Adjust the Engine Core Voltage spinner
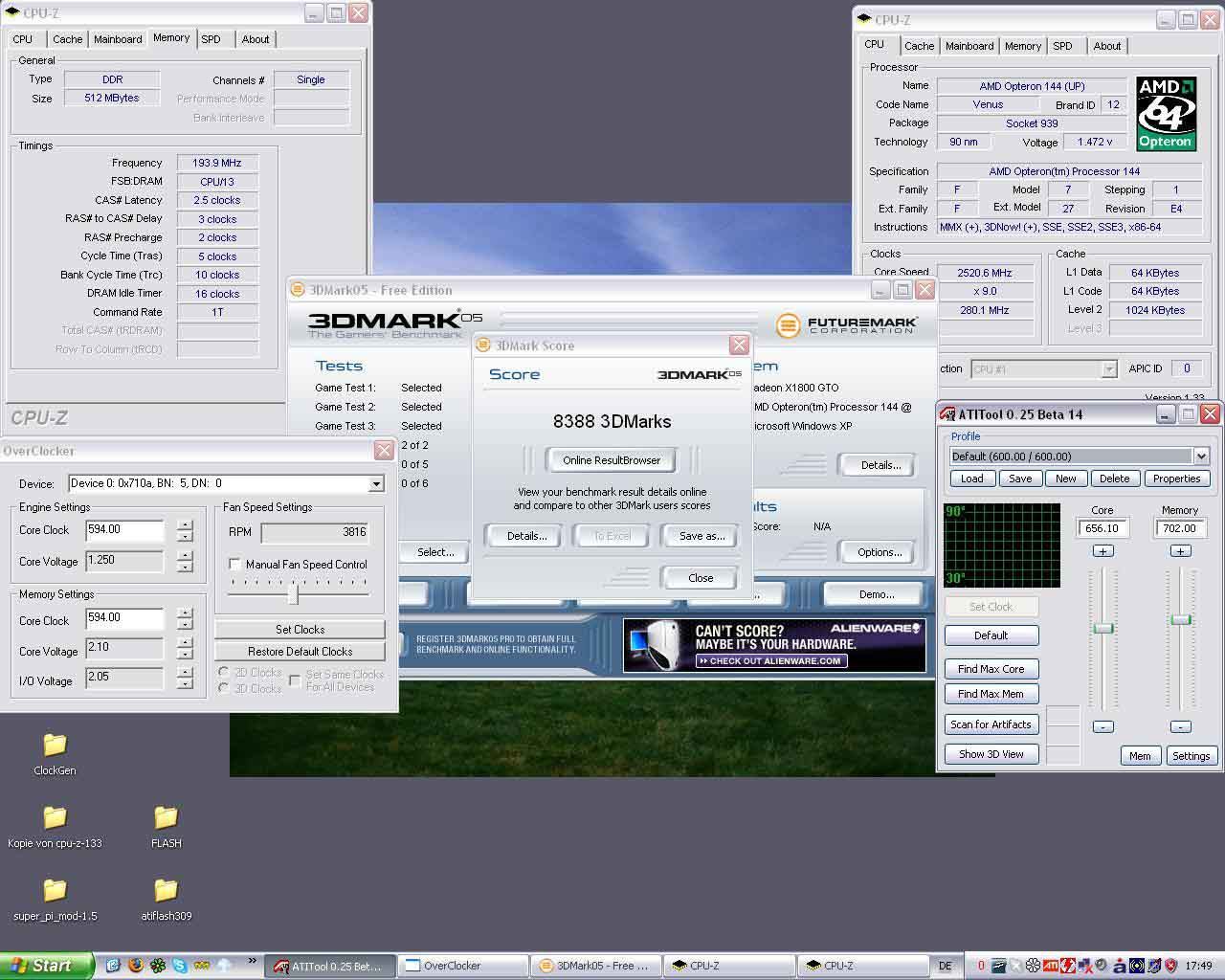 (185, 562)
